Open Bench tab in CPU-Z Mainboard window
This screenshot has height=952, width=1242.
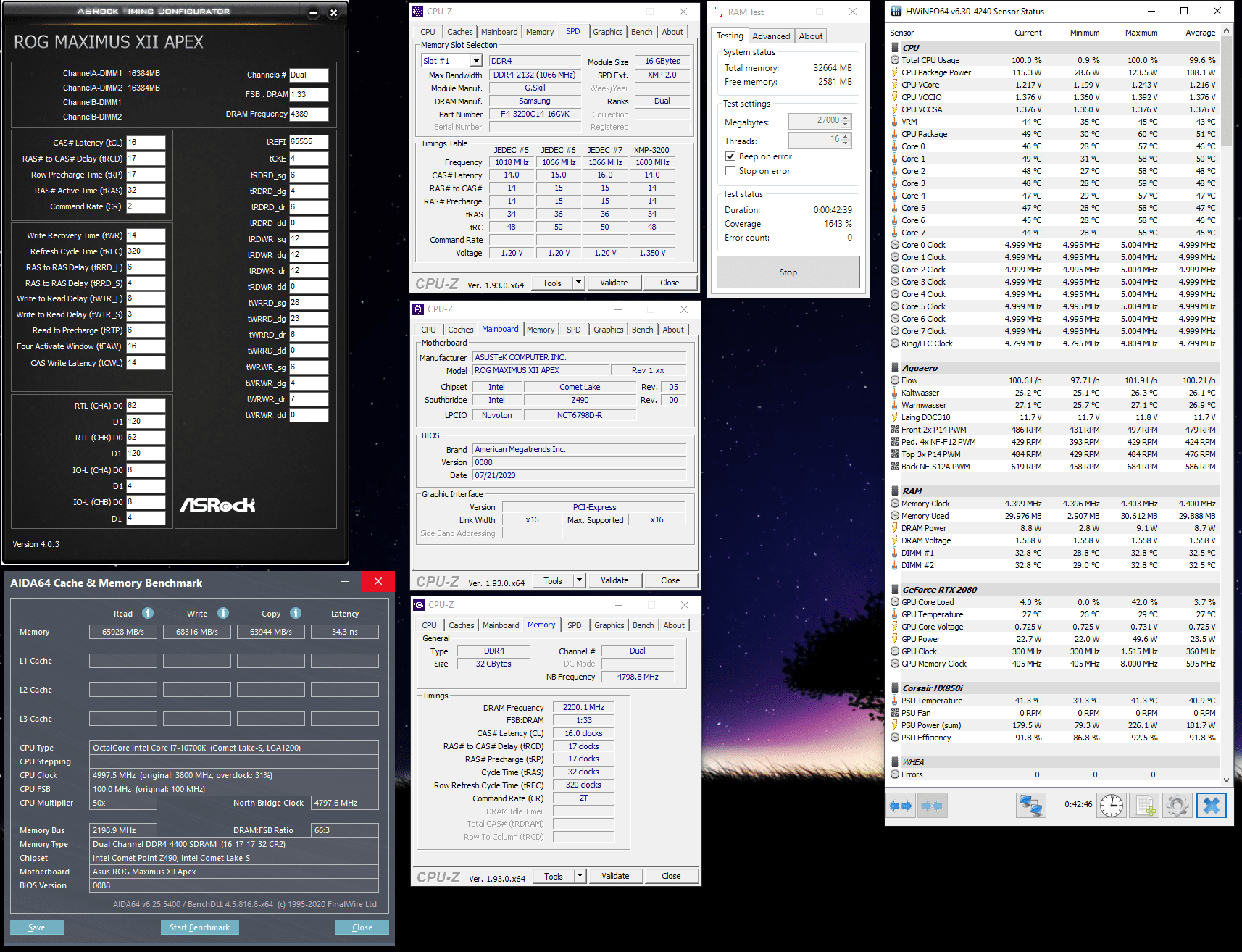pos(643,330)
